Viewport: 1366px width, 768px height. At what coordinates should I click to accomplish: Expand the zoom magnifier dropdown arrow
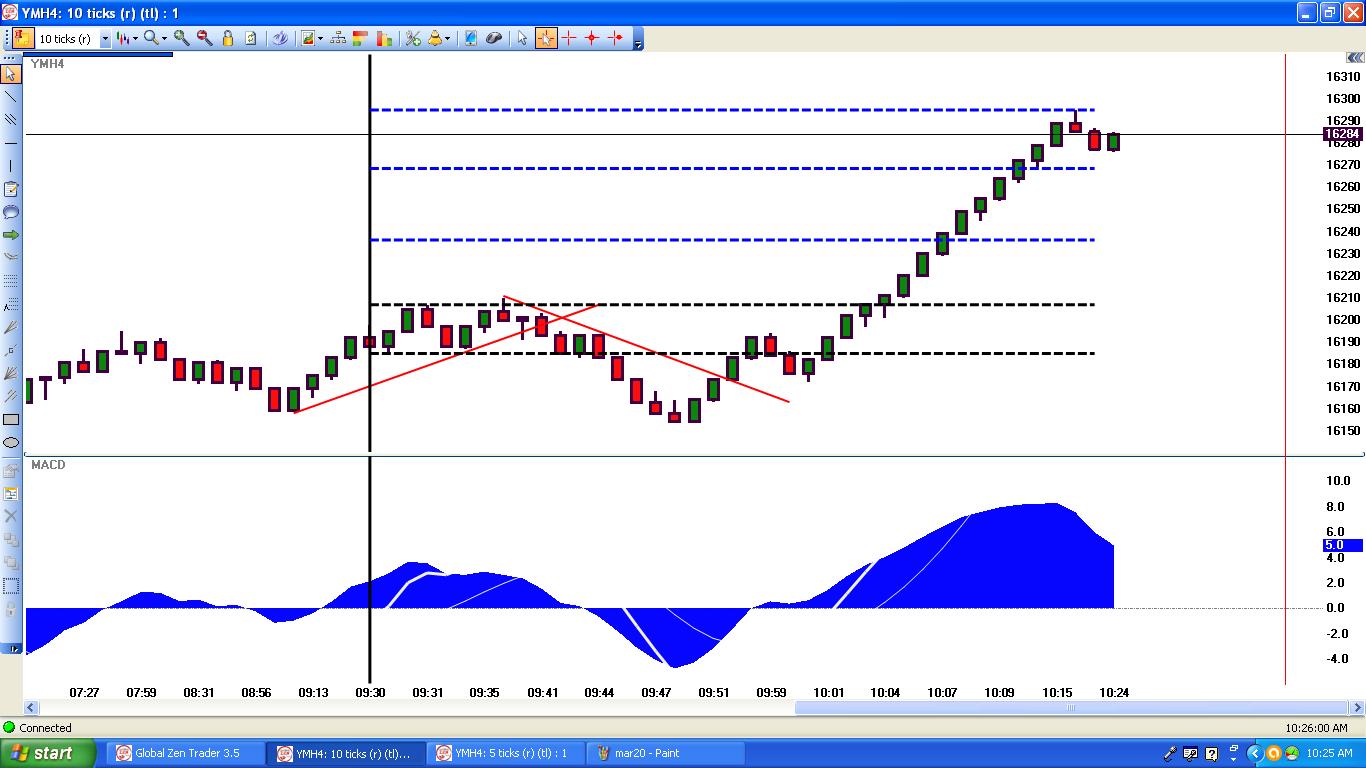(164, 39)
